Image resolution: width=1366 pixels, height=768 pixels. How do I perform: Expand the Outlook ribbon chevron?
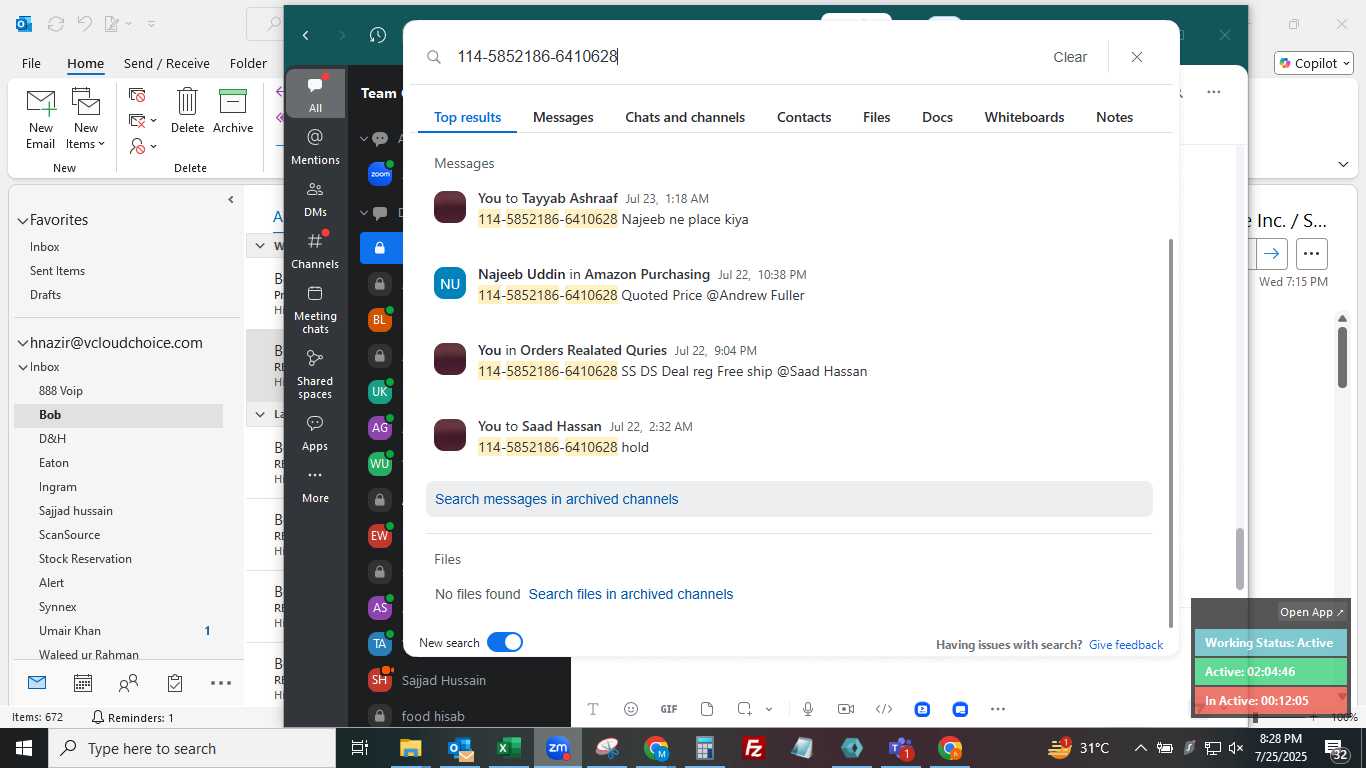(x=1342, y=164)
